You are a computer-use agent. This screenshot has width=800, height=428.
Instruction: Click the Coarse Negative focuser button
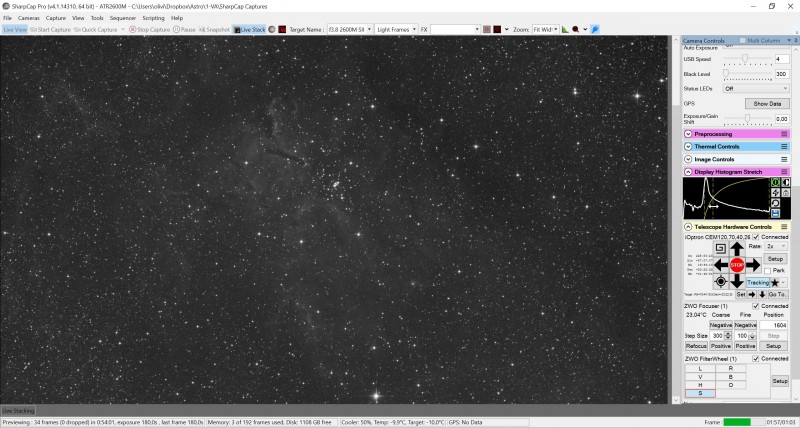coord(720,325)
